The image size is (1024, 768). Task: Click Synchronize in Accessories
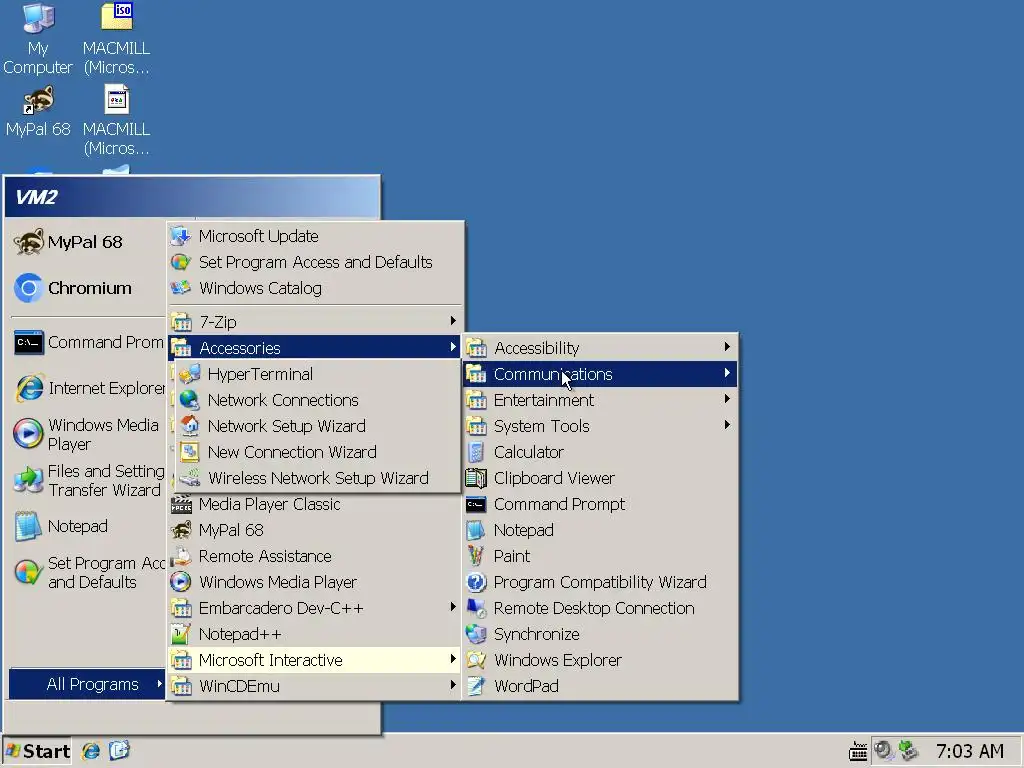pyautogui.click(x=600, y=634)
